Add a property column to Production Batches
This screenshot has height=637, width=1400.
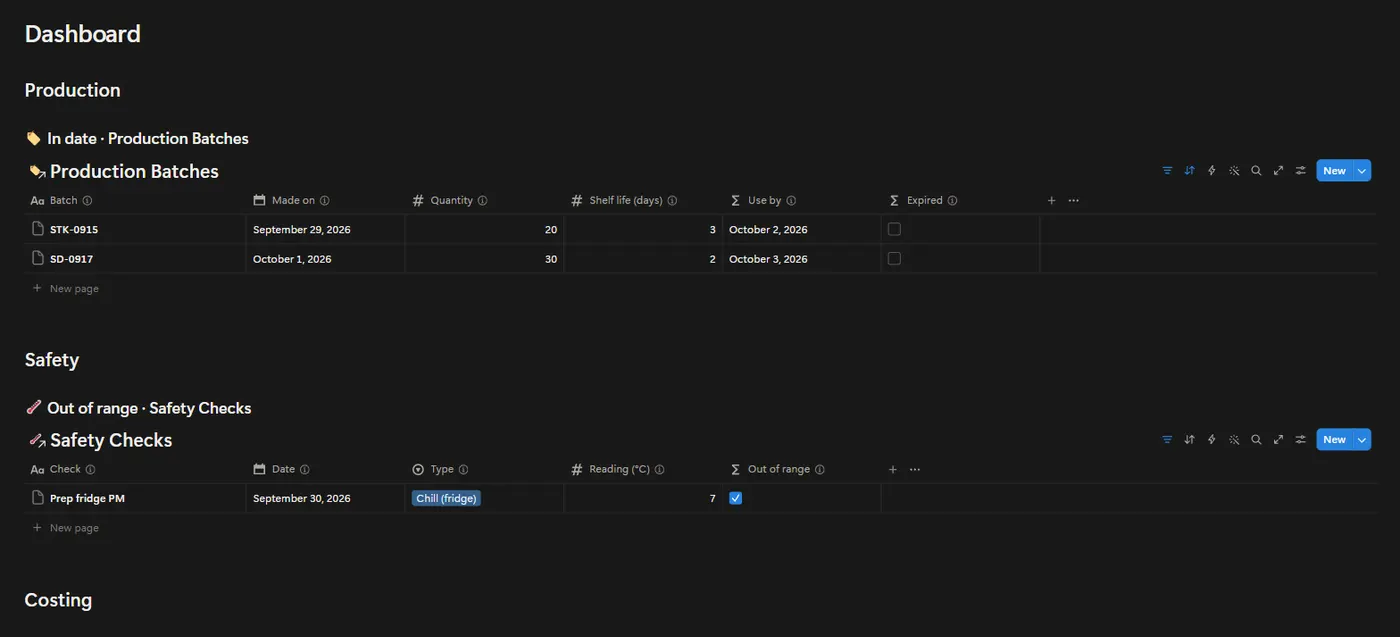pos(1051,200)
